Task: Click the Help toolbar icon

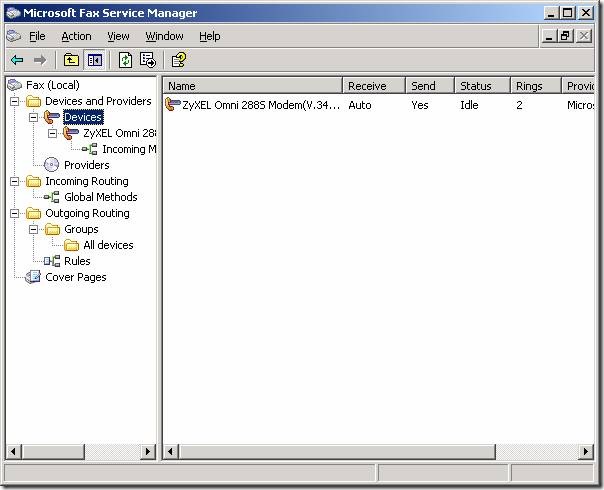Action: [179, 60]
